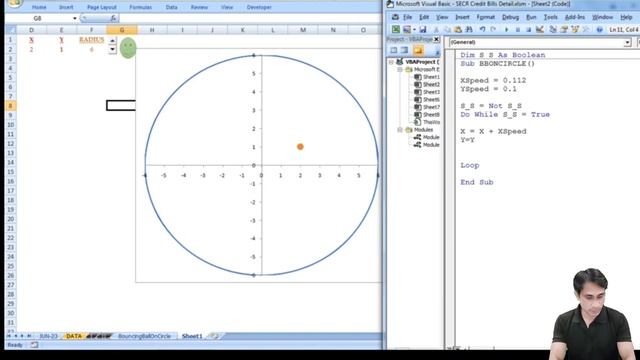Click Find binoculars icon in VBA toolbar
Image resolution: width=640 pixels, height=360 pixels.
469,30
